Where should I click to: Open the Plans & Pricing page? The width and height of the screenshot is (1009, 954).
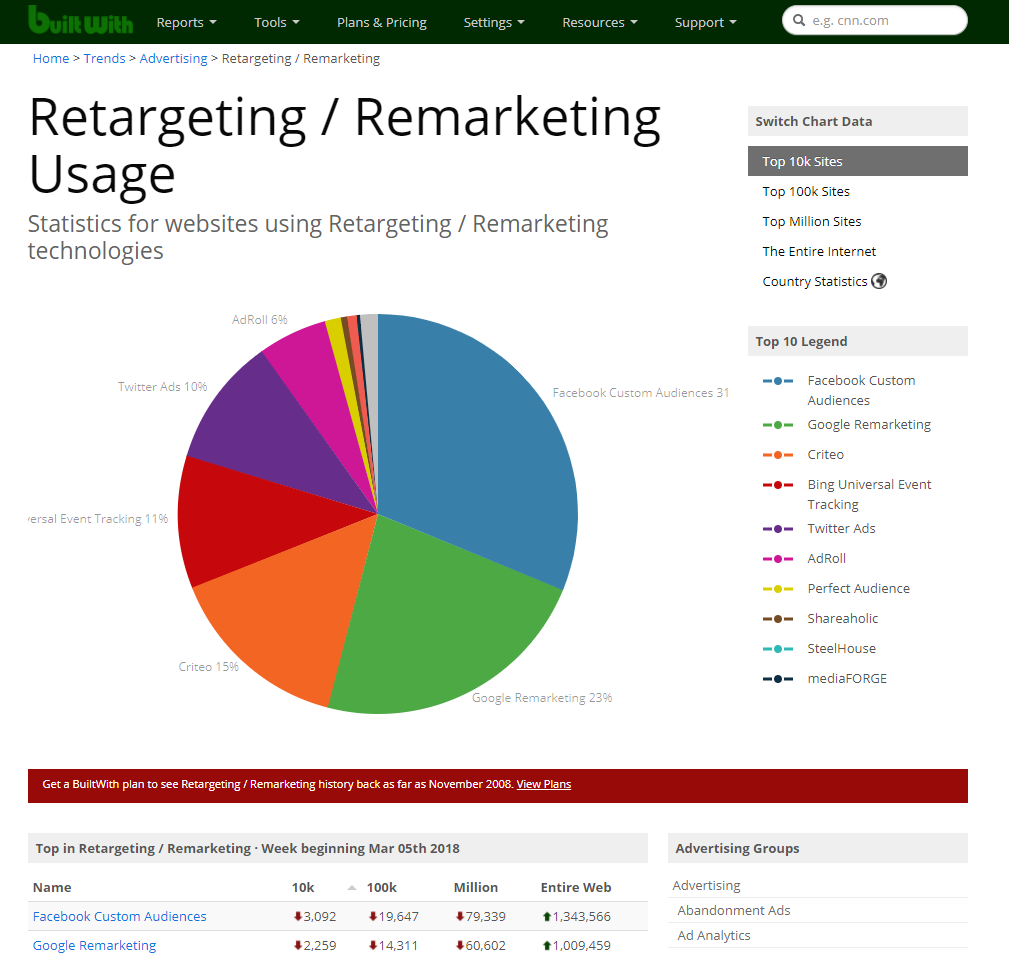[x=382, y=23]
